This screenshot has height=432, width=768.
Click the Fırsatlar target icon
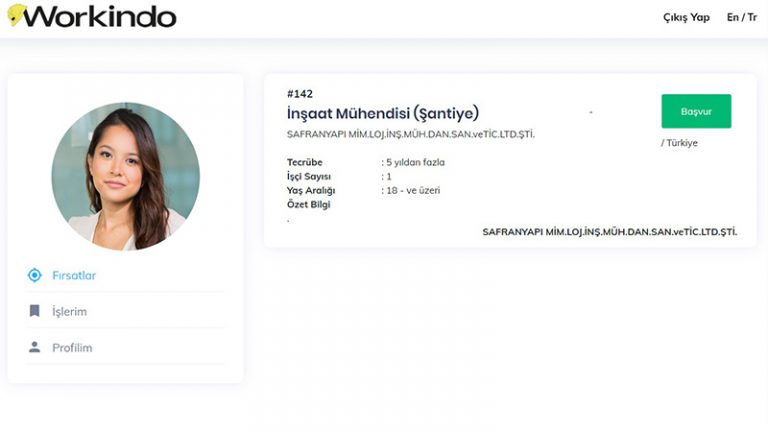[x=34, y=275]
